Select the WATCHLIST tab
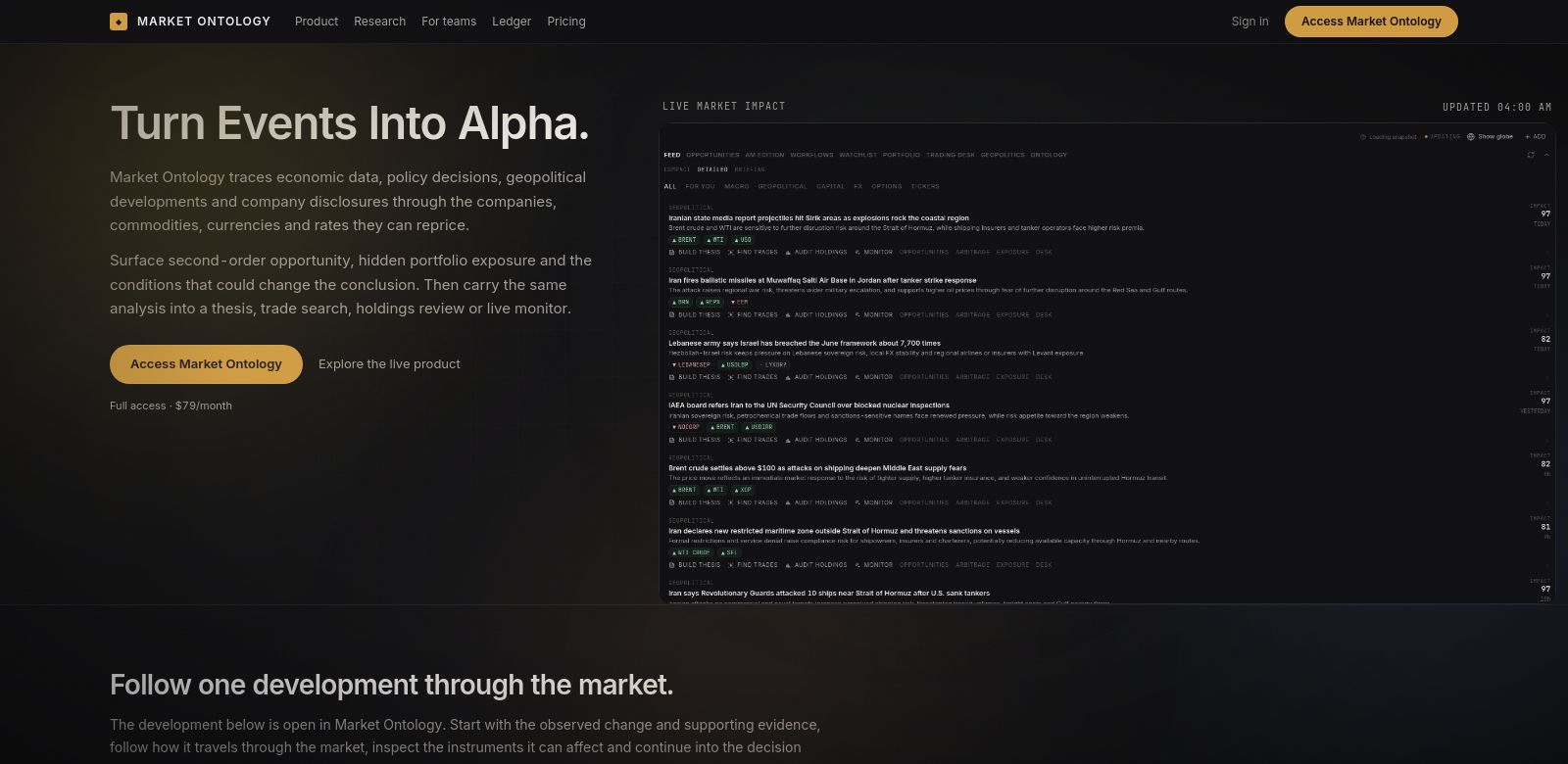 [857, 155]
